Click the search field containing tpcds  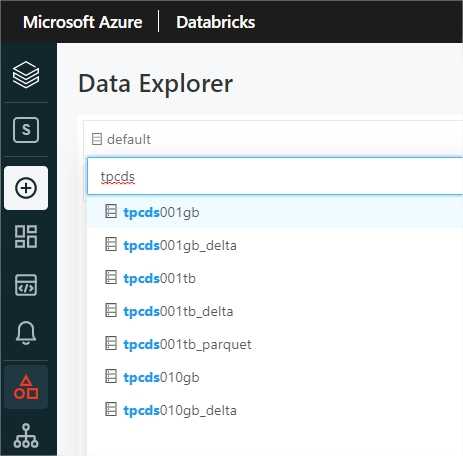pos(275,176)
